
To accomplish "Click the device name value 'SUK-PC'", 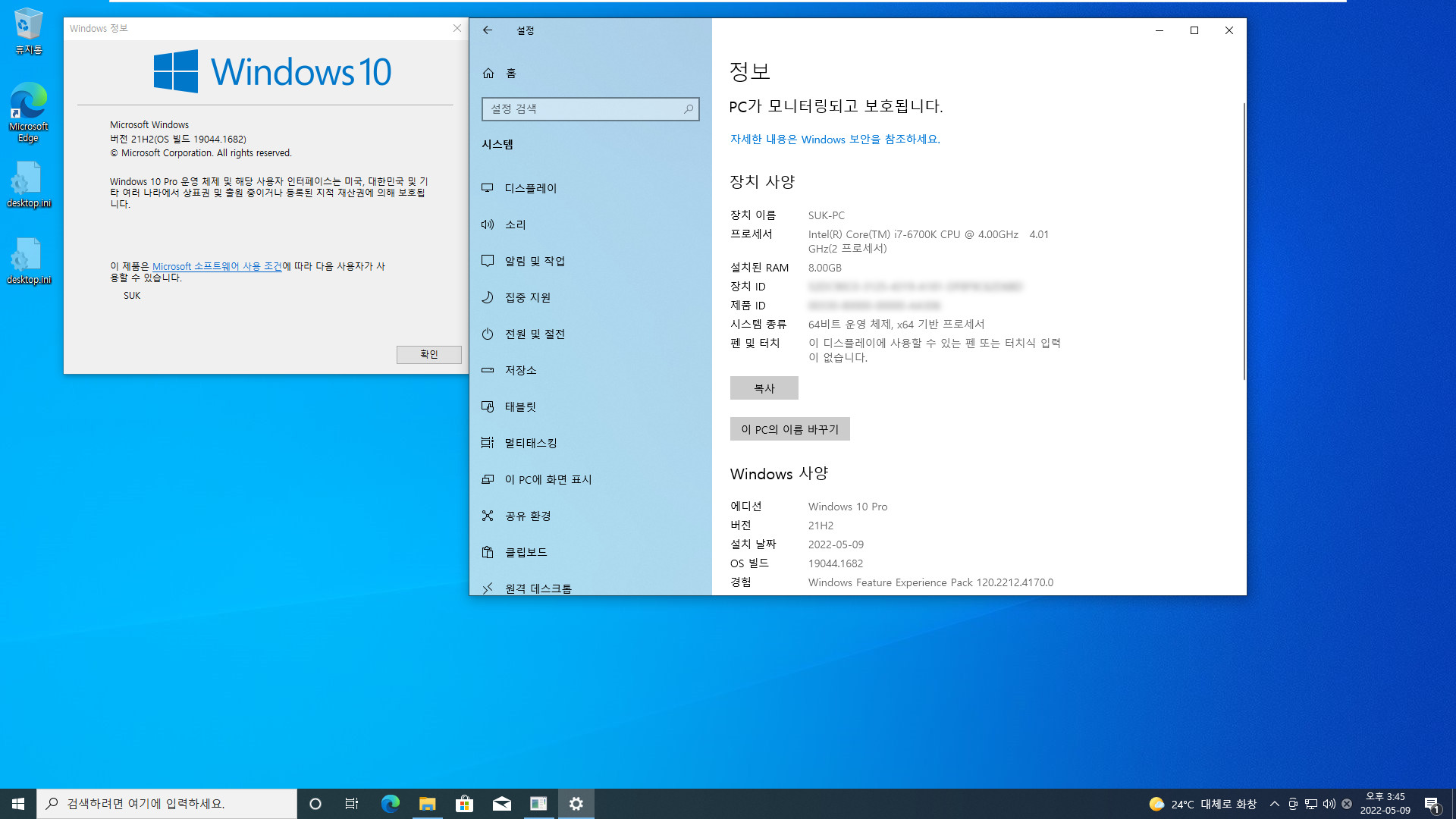I will pyautogui.click(x=827, y=215).
